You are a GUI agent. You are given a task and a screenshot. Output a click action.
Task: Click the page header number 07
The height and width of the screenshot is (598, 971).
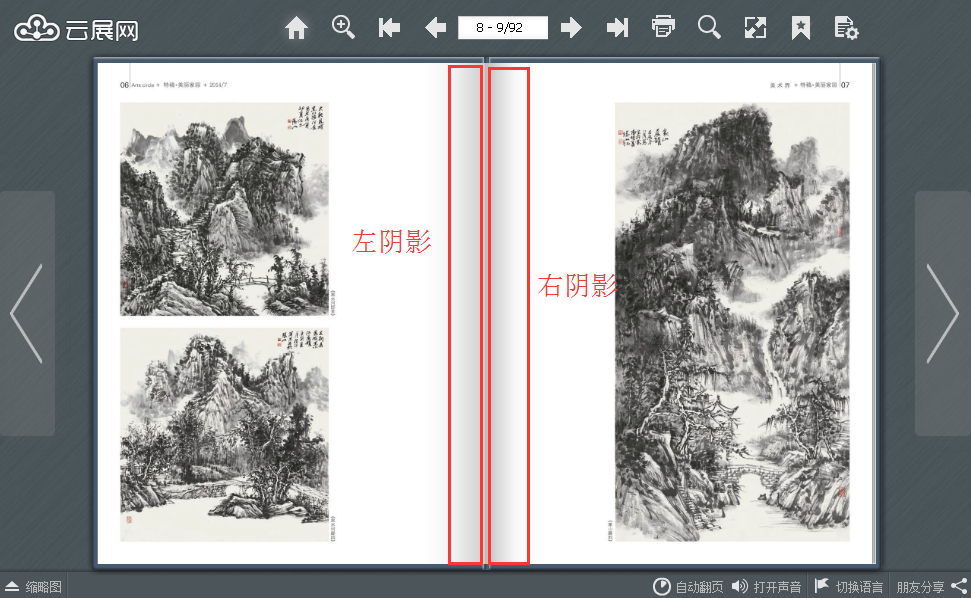coord(845,85)
